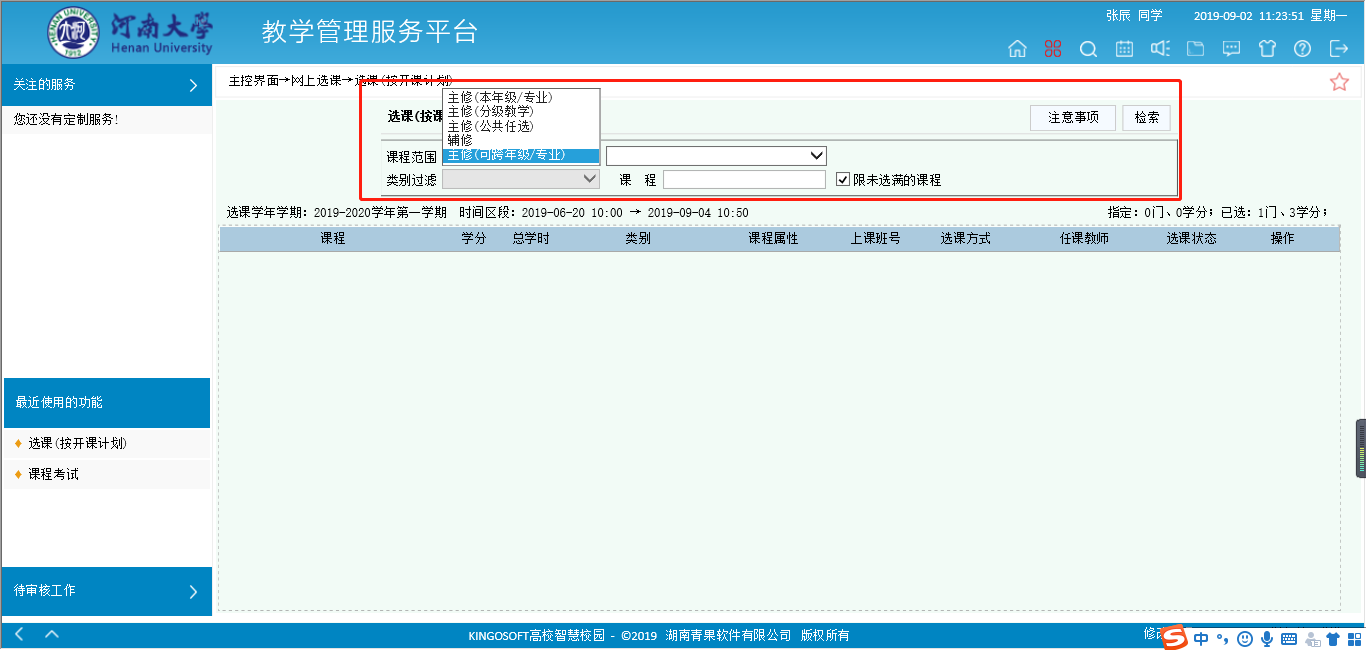
Task: Click the 课程 text input field
Action: [x=744, y=180]
